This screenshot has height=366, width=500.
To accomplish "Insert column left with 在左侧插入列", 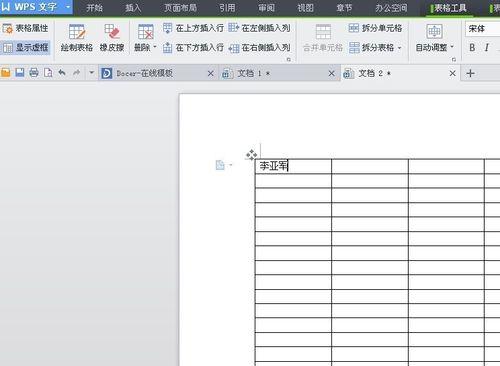I will 259,28.
